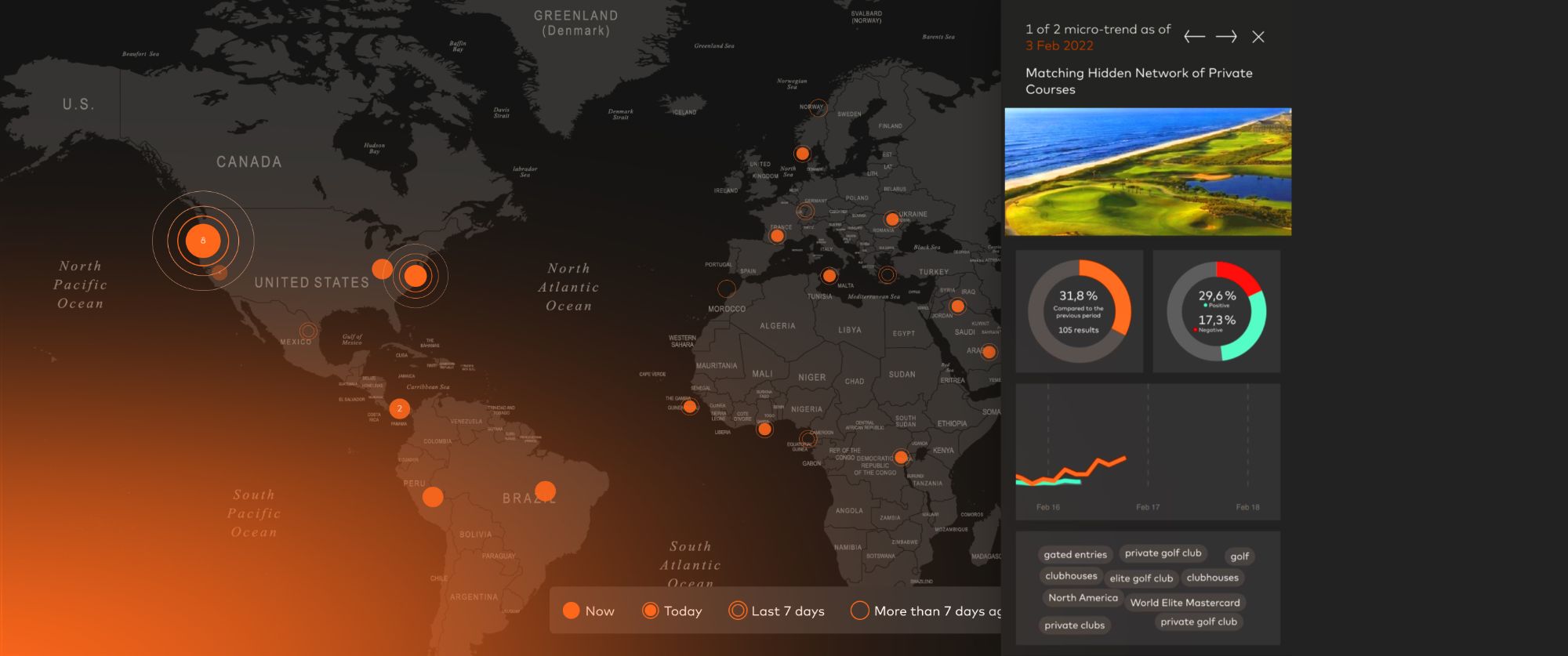Toggle the Now legend filter

click(588, 611)
